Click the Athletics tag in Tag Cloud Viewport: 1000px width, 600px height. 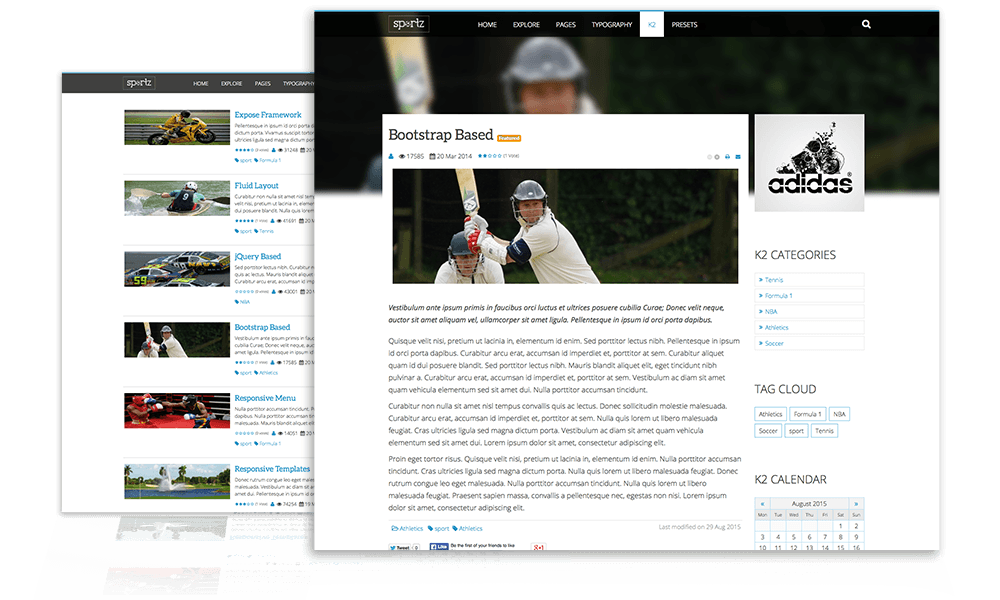tap(770, 414)
